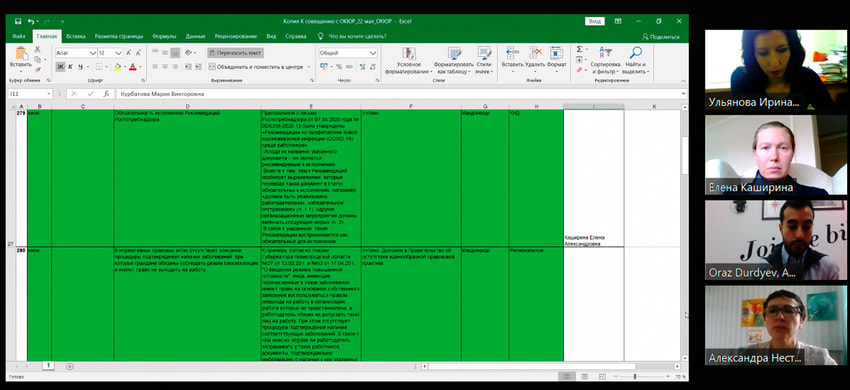Decrease decimal places
This screenshot has width=850, height=390.
[x=372, y=67]
